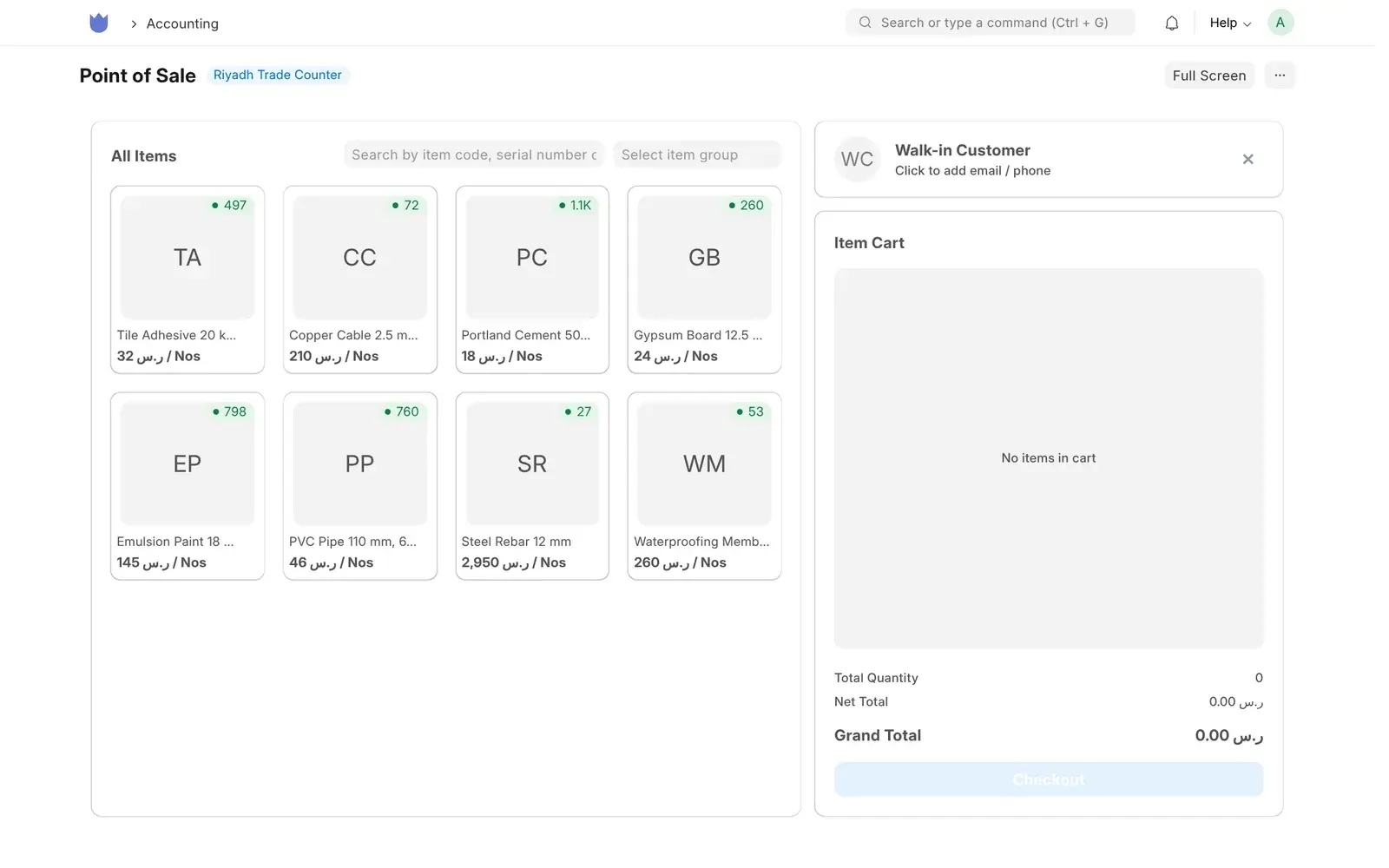
Task: Select the Waterproofing Membrane item card
Action: coord(704,486)
